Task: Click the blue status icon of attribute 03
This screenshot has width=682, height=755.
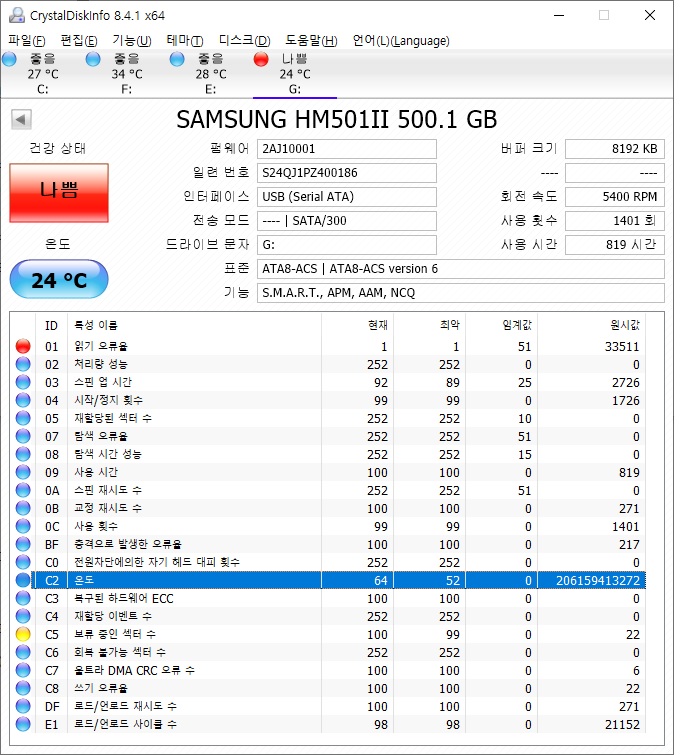Action: tap(23, 382)
